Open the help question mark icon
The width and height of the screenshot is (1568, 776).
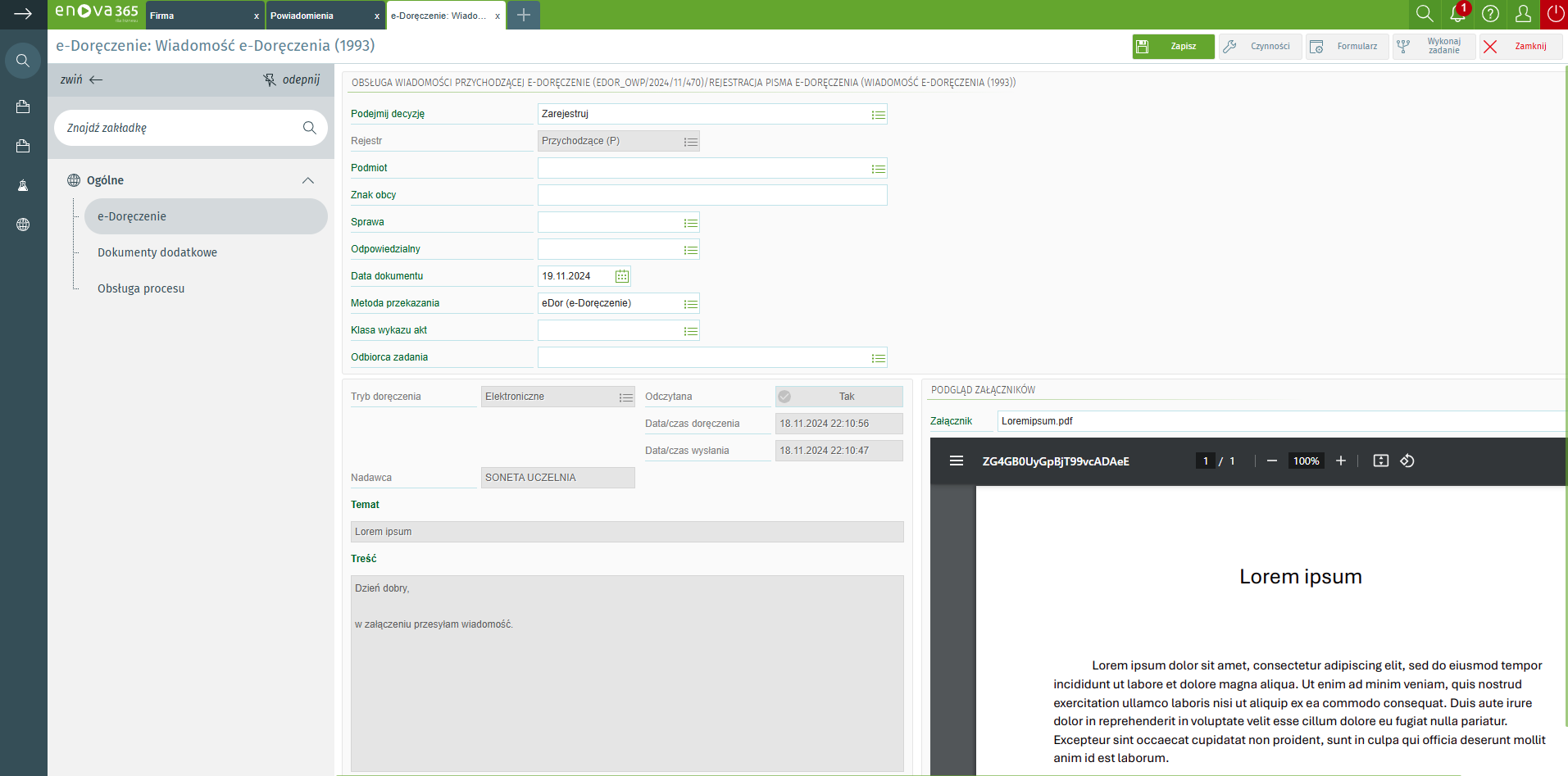tap(1490, 14)
